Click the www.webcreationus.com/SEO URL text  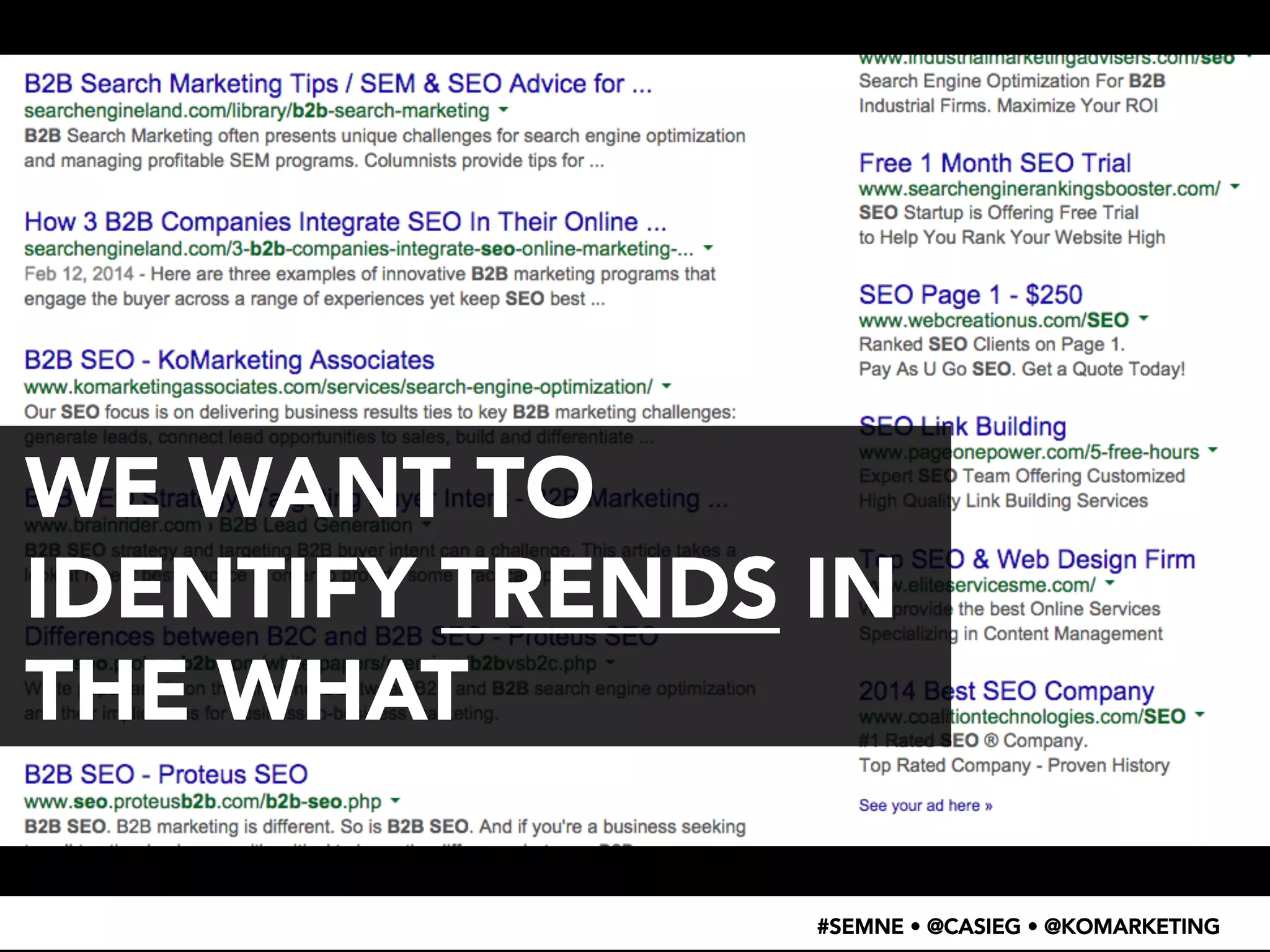(x=994, y=320)
